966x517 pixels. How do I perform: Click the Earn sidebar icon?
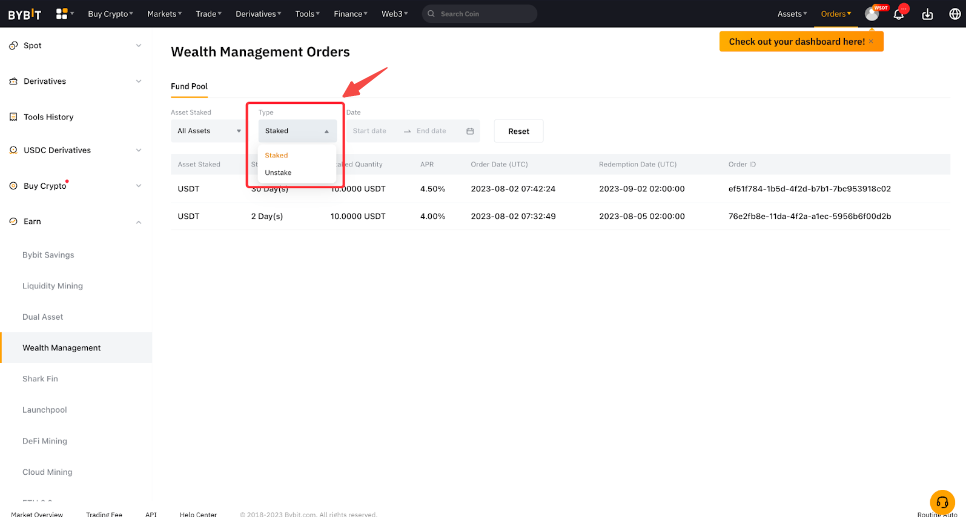(x=13, y=222)
